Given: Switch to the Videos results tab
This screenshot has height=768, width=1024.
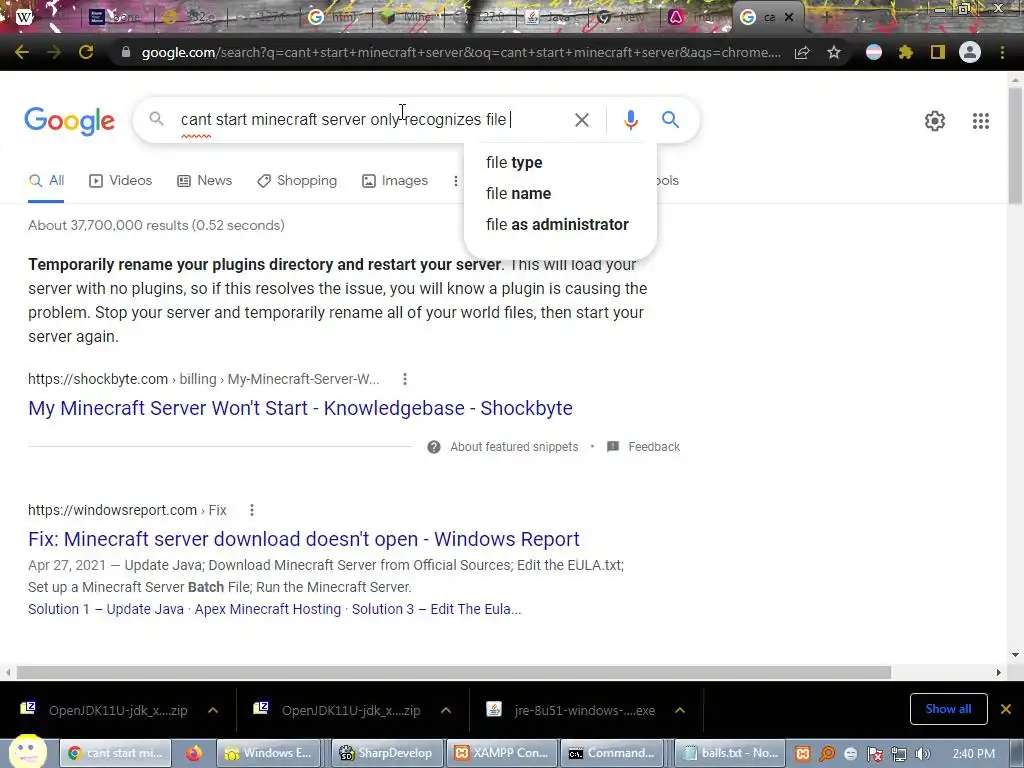Looking at the screenshot, I should tap(120, 181).
